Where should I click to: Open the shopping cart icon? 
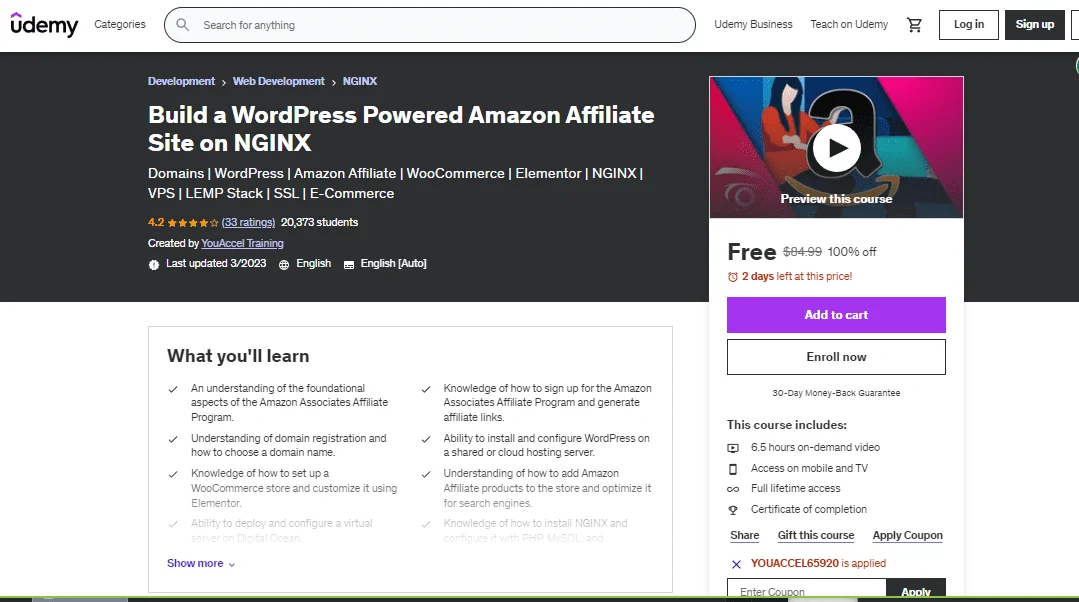pyautogui.click(x=914, y=25)
